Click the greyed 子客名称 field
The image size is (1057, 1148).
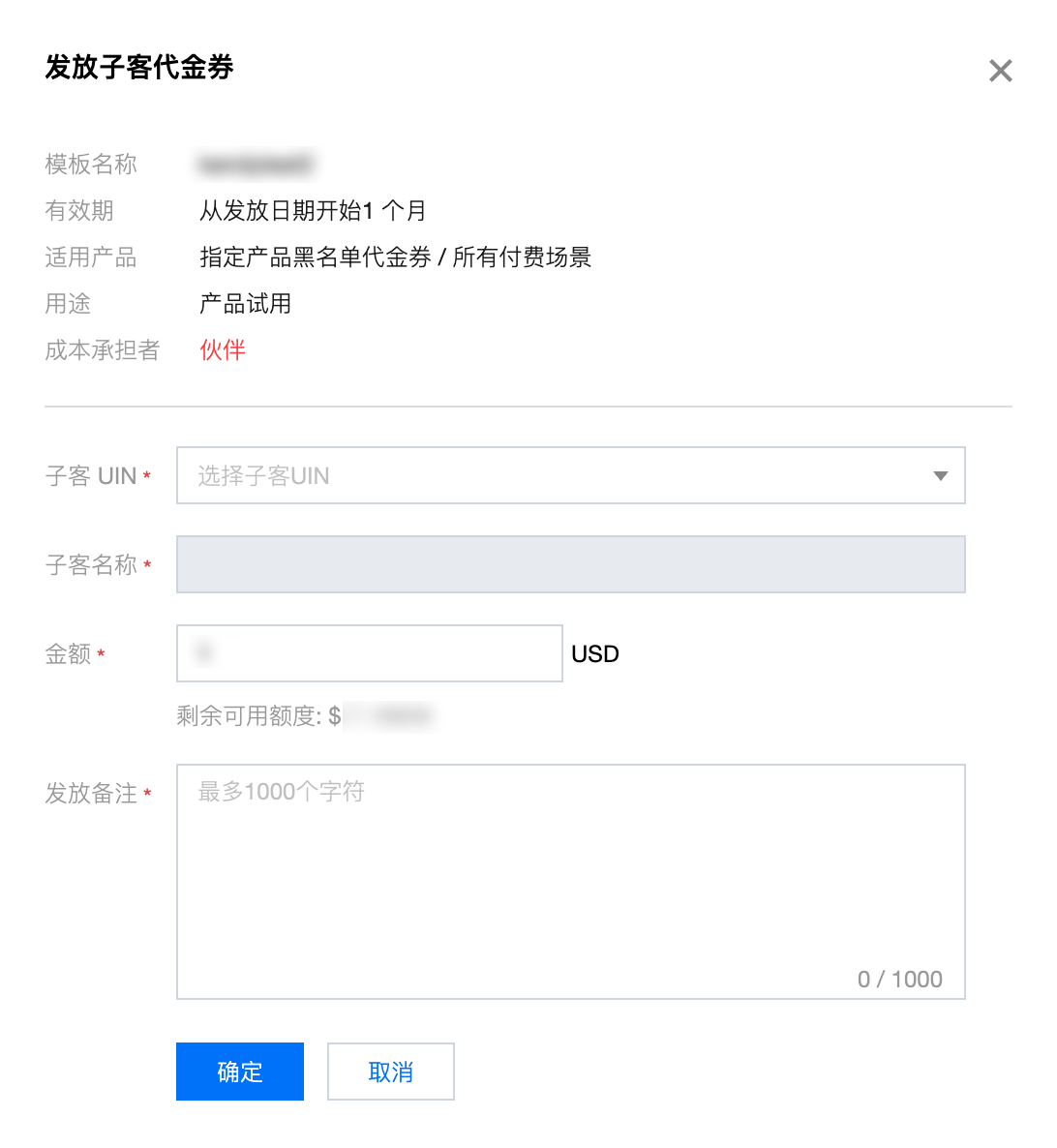pos(570,564)
